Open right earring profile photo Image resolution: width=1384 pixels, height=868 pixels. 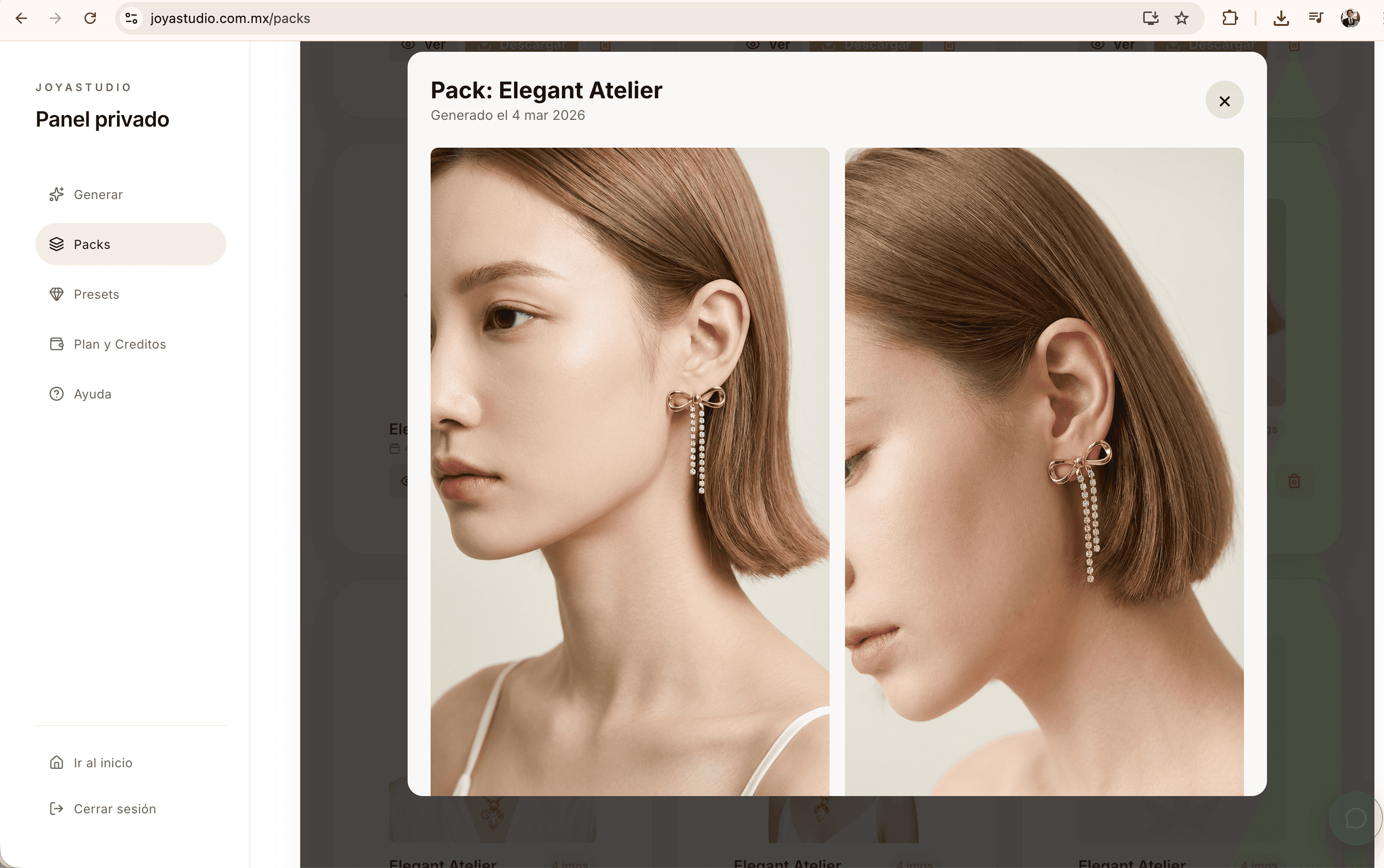[x=1044, y=471]
